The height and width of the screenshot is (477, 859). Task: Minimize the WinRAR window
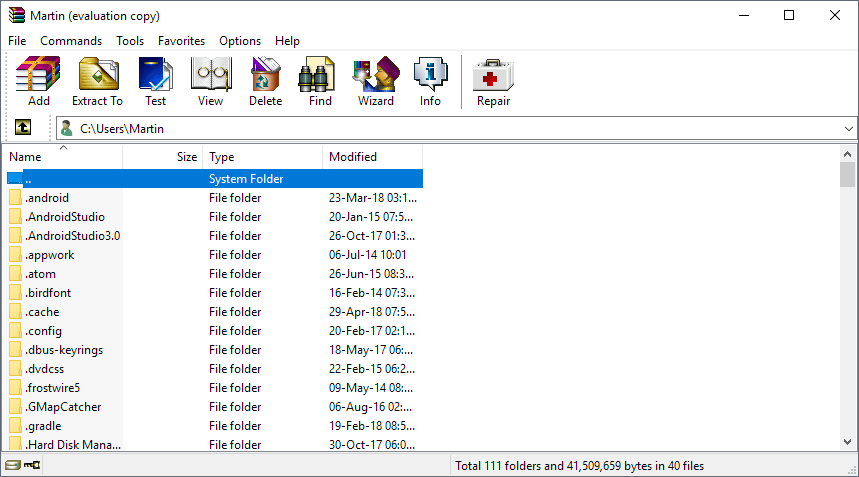coord(744,15)
